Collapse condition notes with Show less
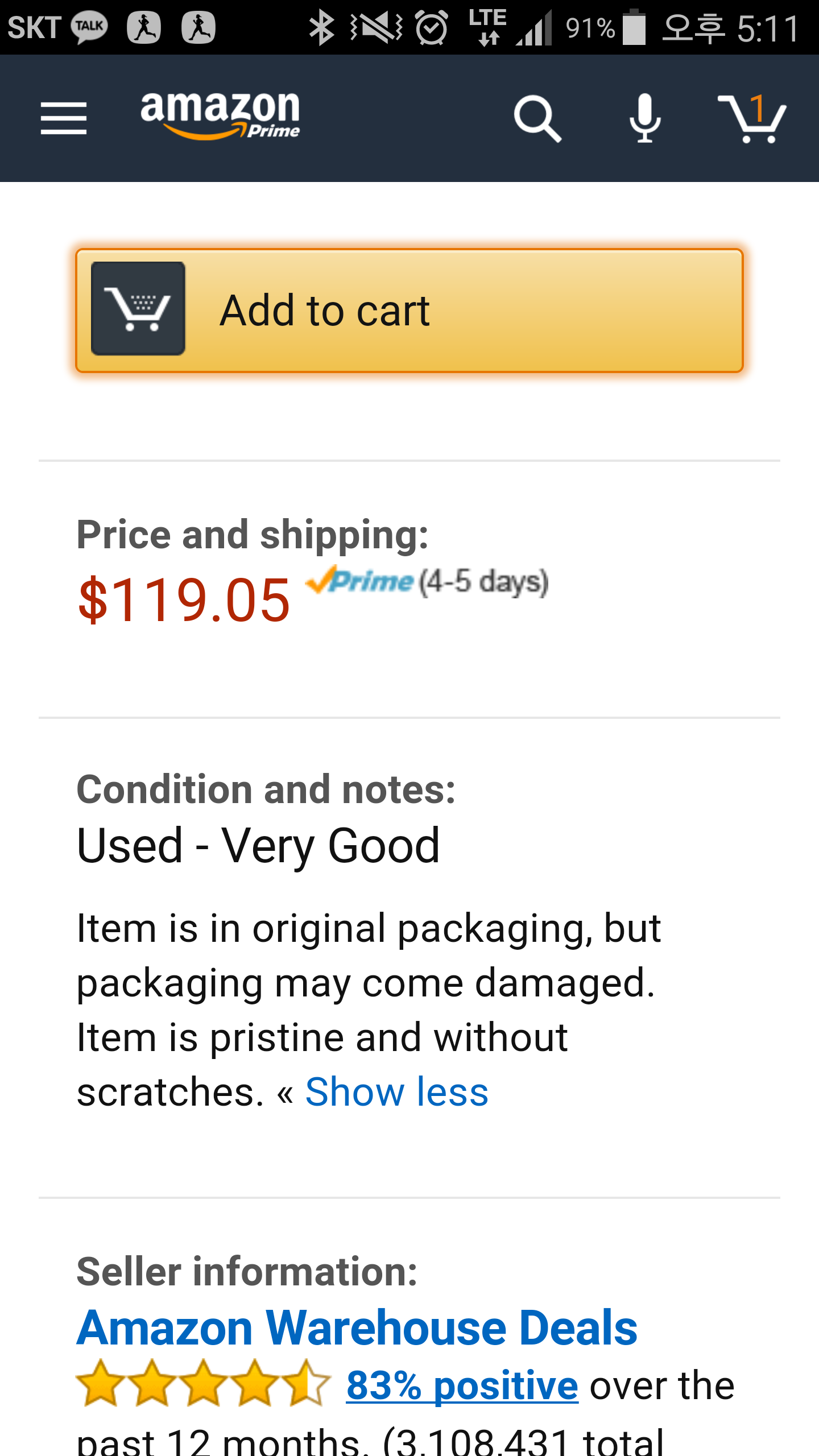819x1456 pixels. point(396,1092)
